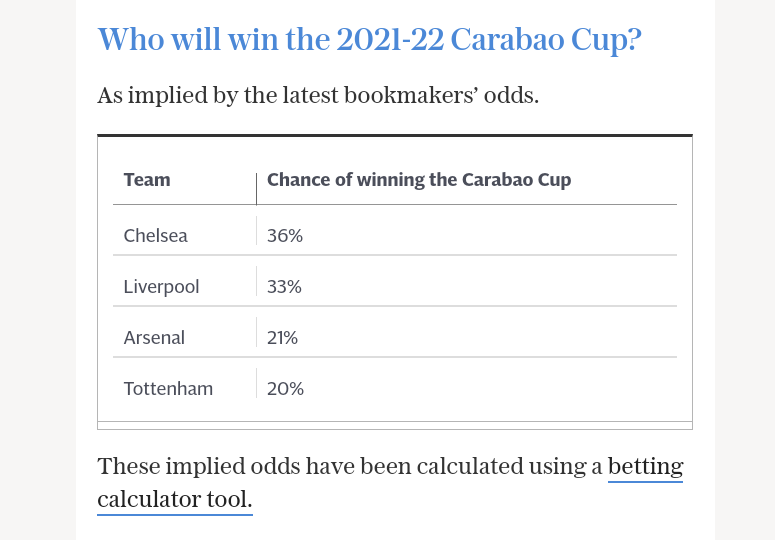Open the betting calculator tool link
The width and height of the screenshot is (775, 540).
coord(645,467)
